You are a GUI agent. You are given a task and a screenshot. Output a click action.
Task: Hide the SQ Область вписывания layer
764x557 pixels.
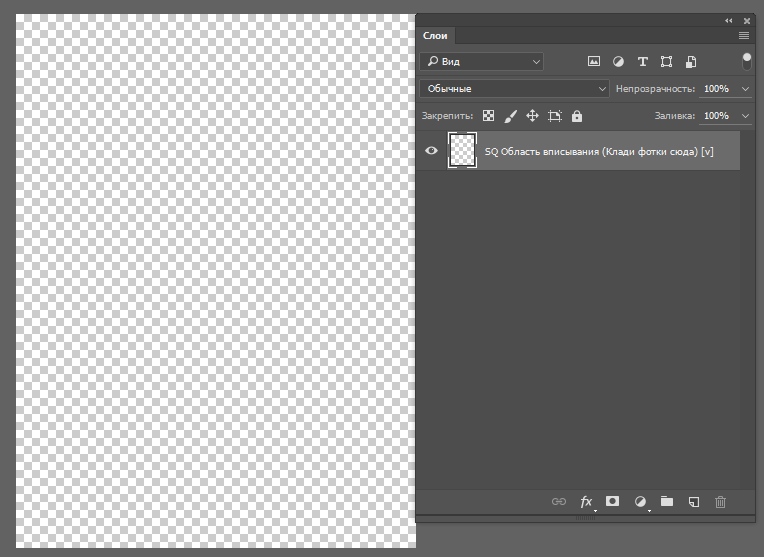click(x=431, y=151)
